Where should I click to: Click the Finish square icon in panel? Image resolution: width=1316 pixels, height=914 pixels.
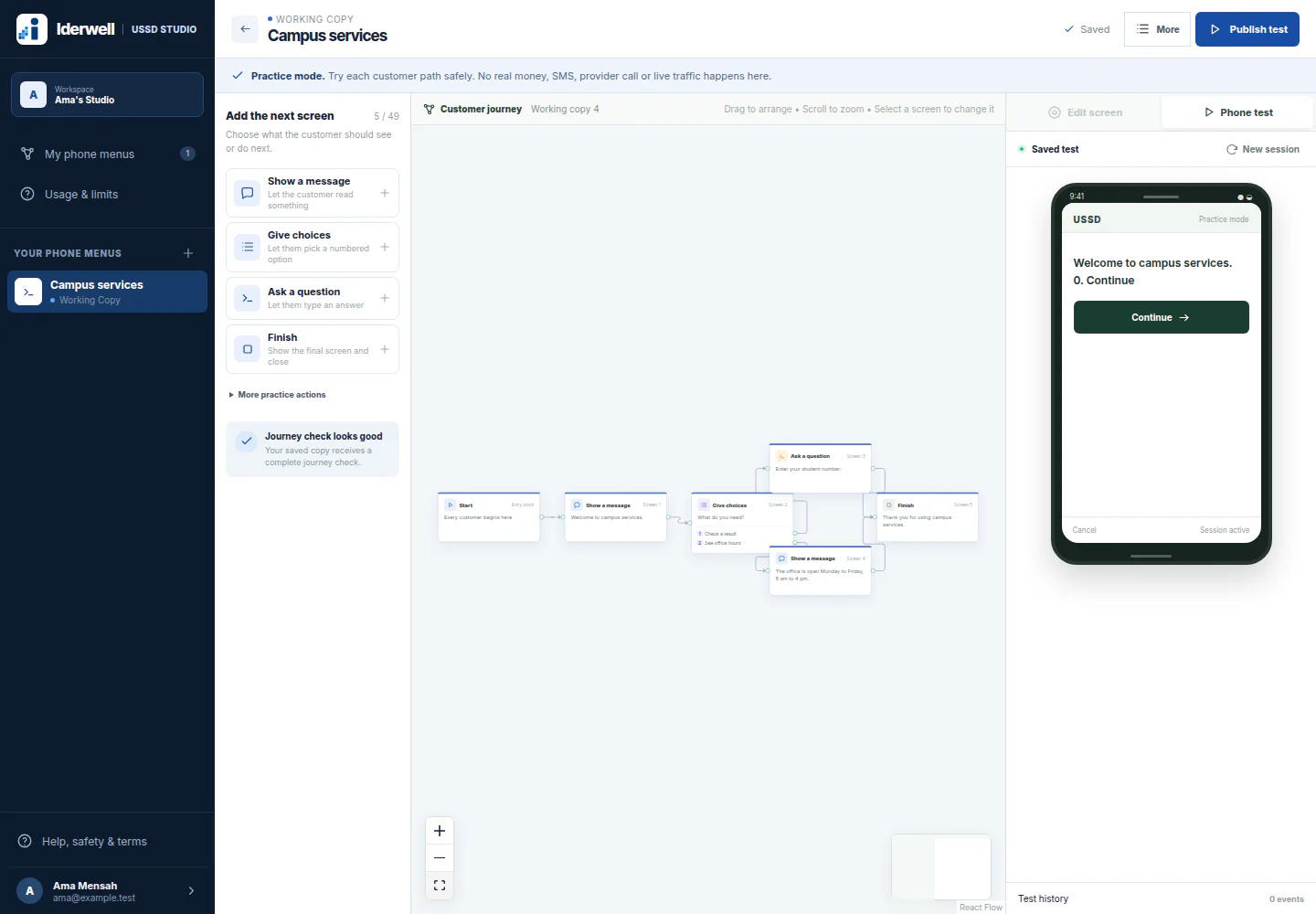(x=248, y=349)
